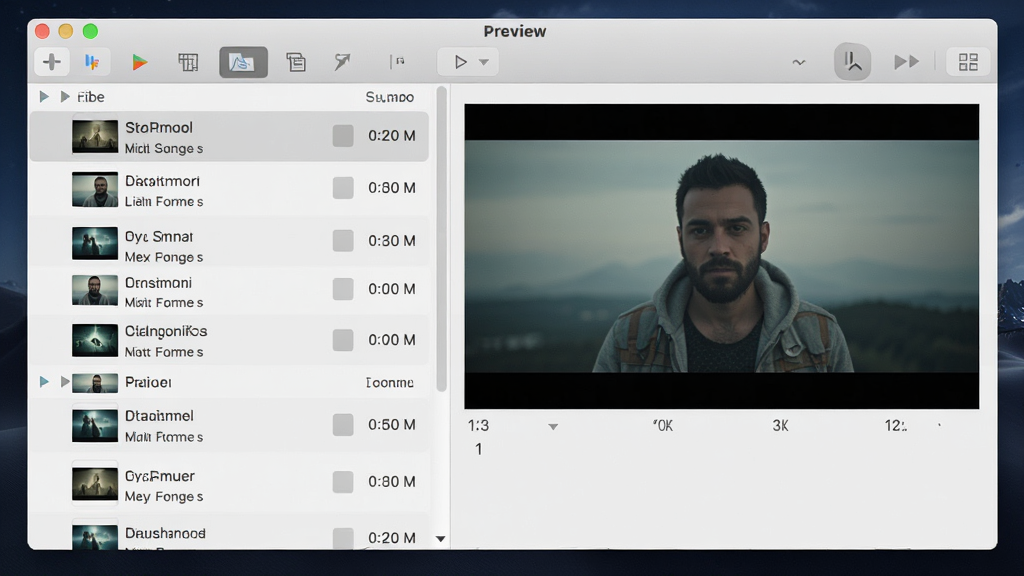The image size is (1024, 576).
Task: Select the Daushanood title text
Action: click(165, 533)
